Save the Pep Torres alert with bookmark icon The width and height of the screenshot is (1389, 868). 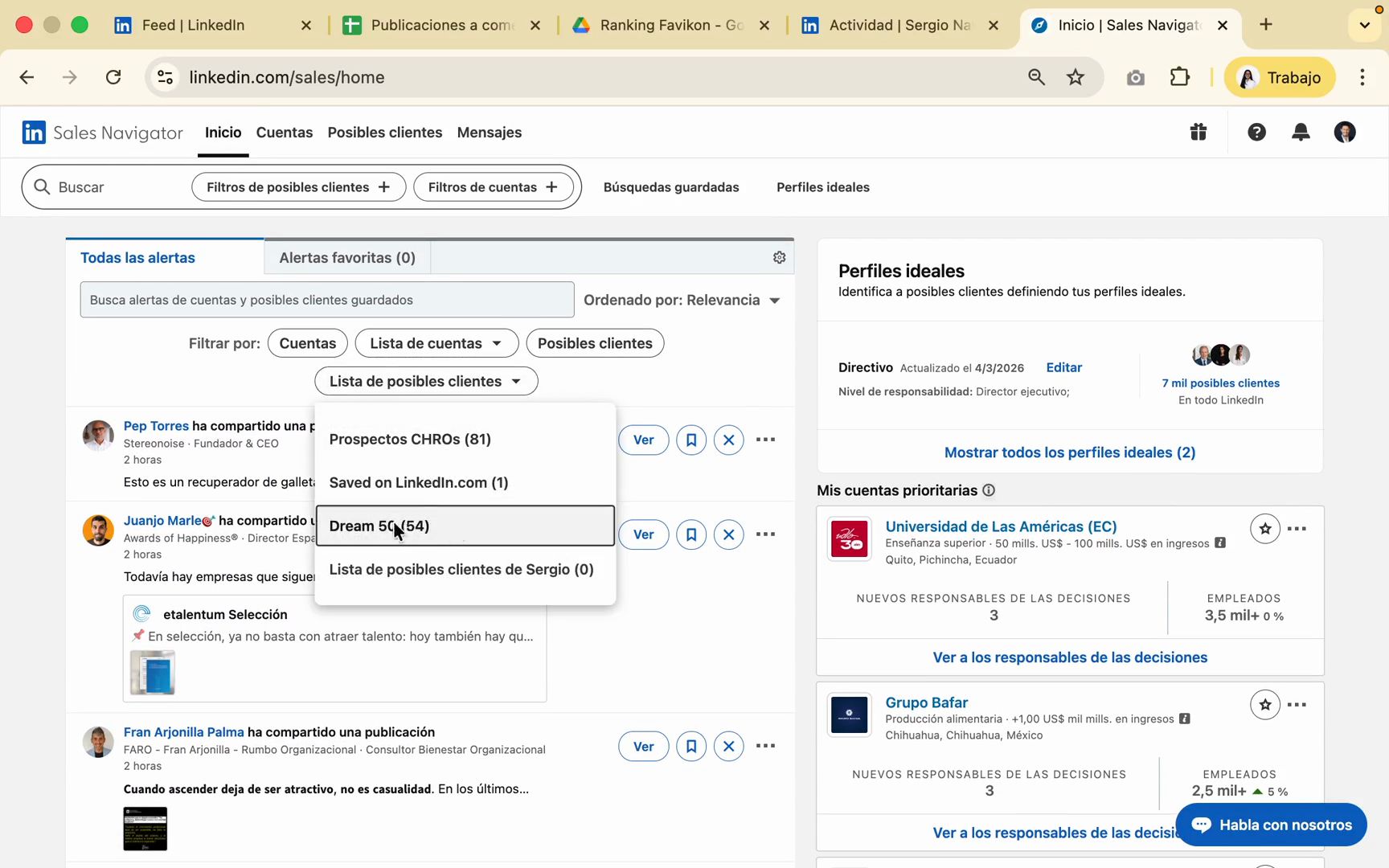tap(691, 440)
